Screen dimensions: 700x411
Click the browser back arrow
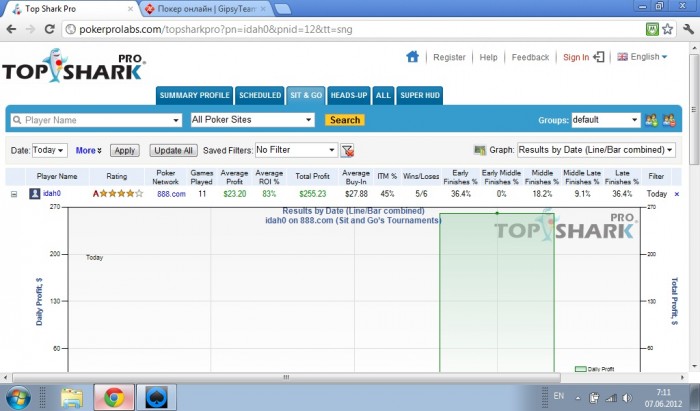11,29
